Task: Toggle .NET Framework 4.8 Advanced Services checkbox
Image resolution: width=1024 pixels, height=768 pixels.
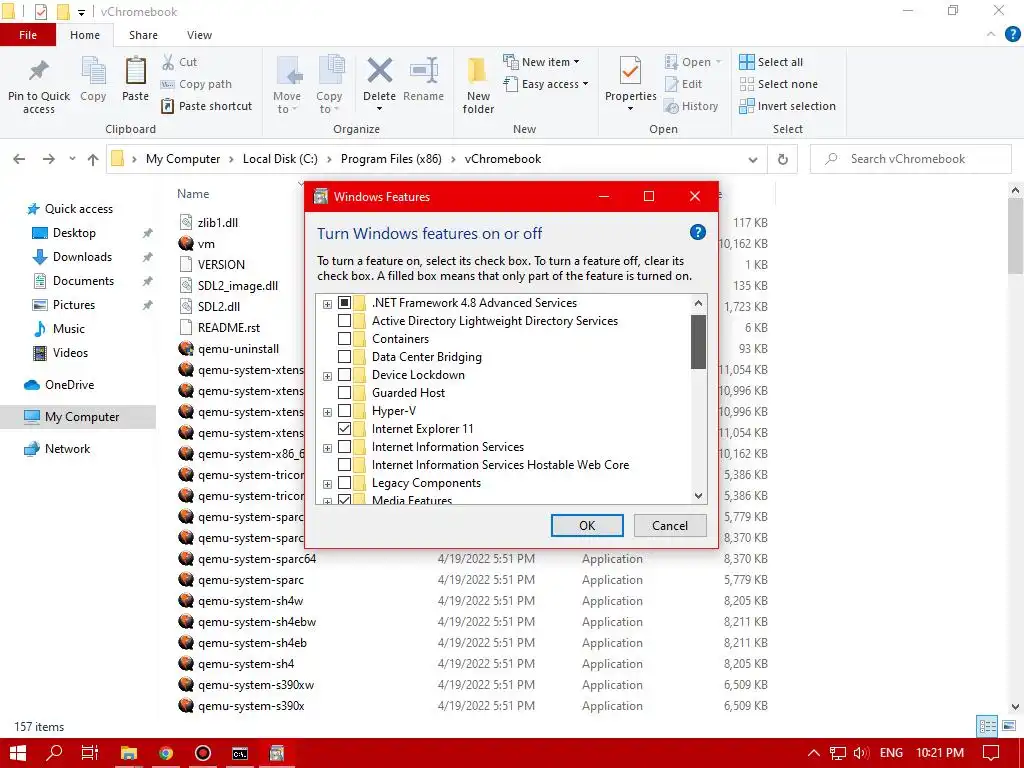Action: coord(344,303)
